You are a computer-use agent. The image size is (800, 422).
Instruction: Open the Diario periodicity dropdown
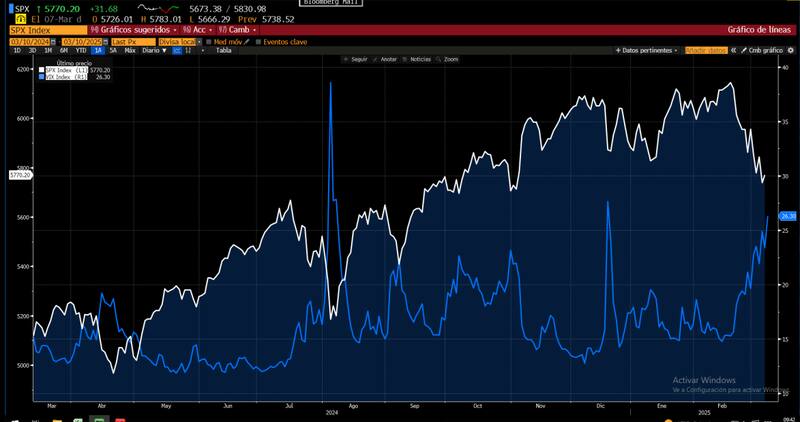[x=154, y=50]
